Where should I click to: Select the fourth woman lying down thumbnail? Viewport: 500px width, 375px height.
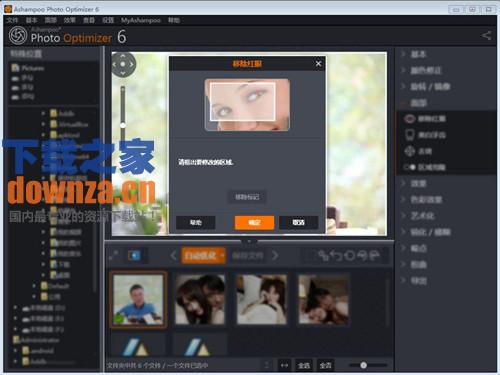tap(323, 300)
